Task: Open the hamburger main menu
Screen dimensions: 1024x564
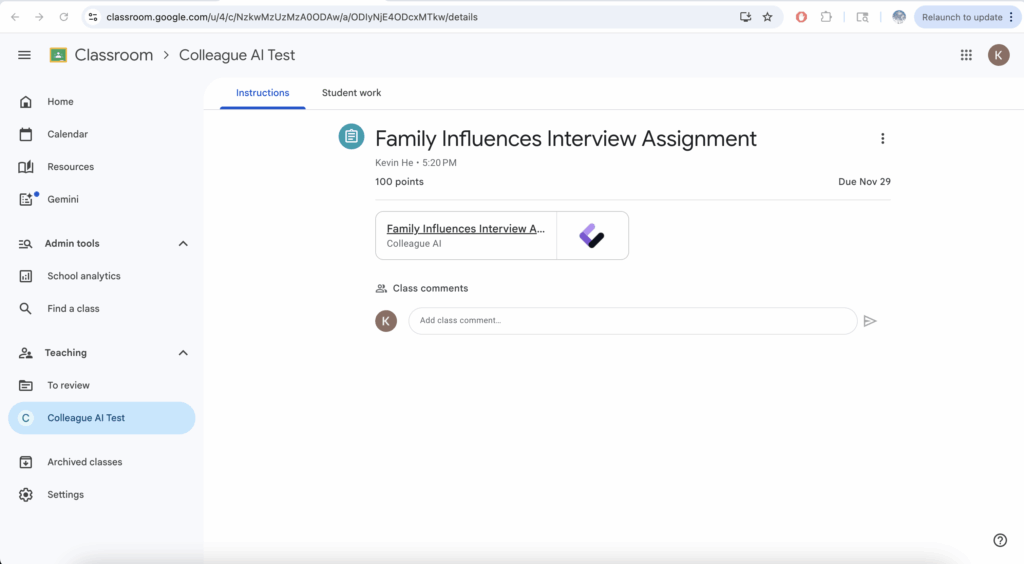Action: coord(24,55)
